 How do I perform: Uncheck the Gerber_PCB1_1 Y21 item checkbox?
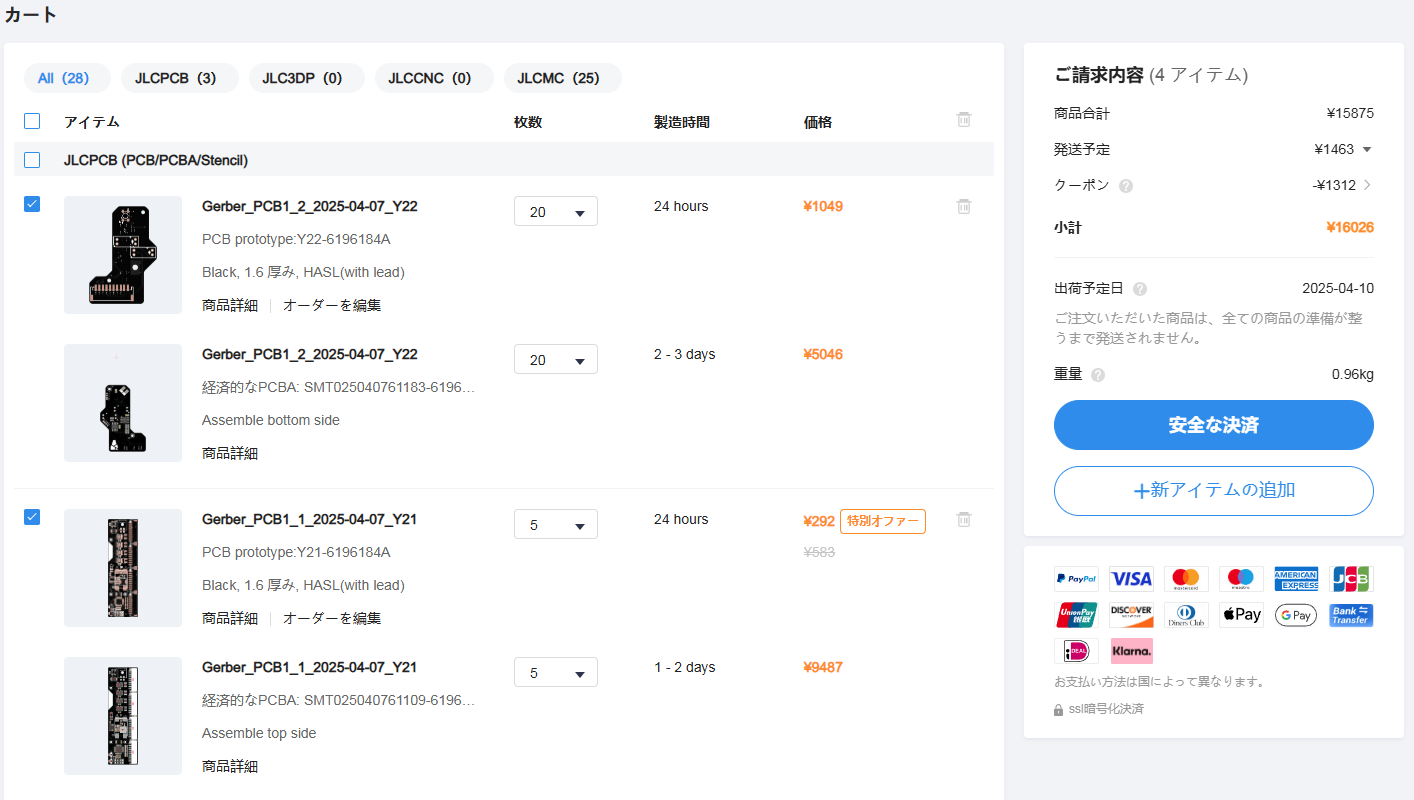pos(32,517)
